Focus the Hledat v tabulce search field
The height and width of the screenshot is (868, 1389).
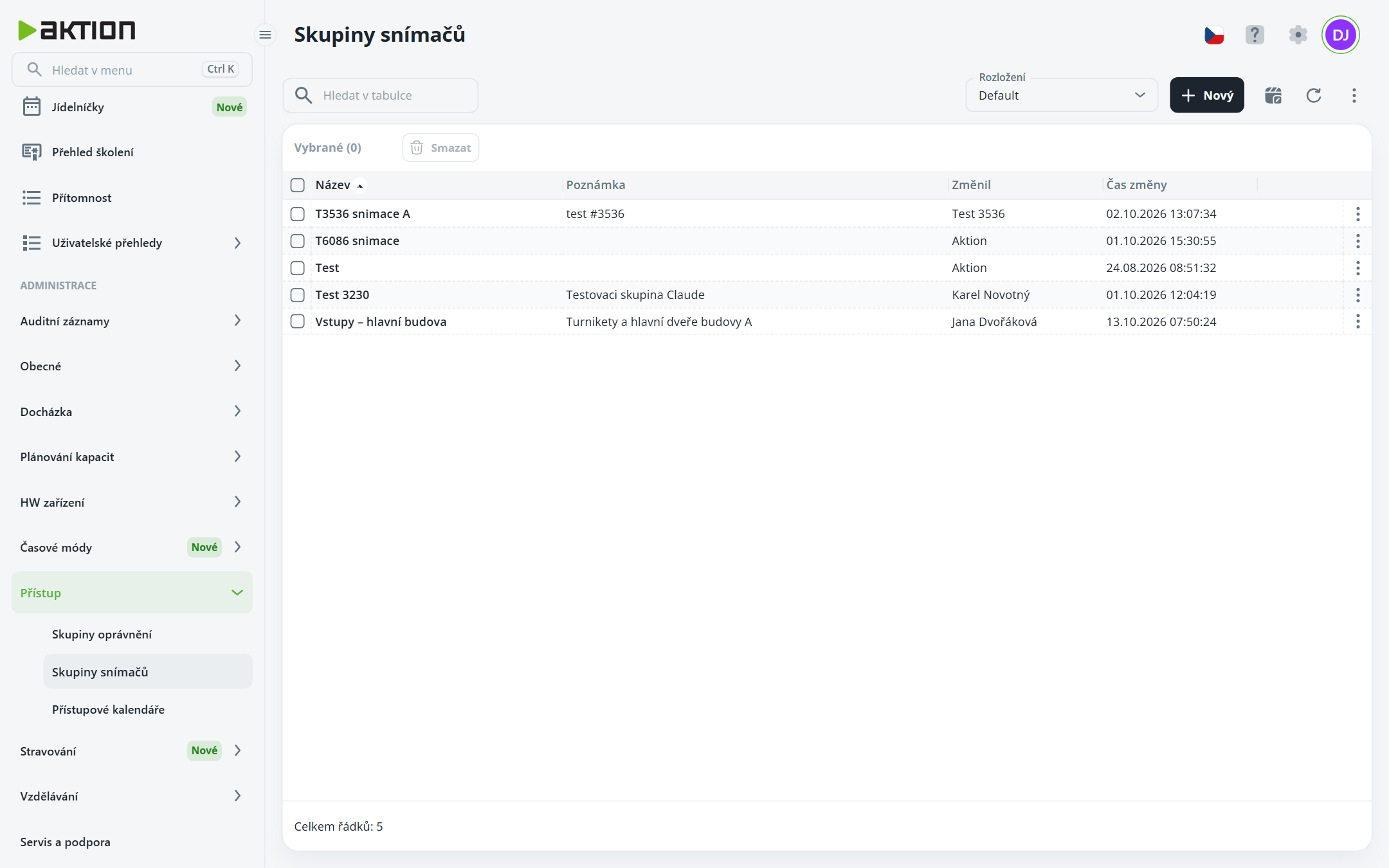380,96
